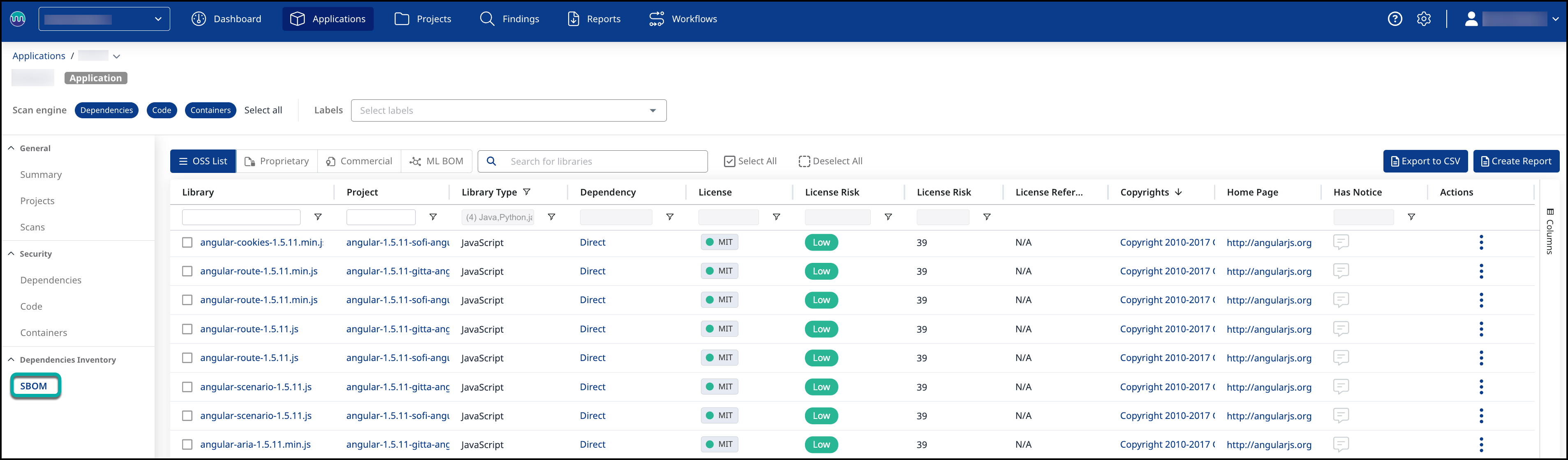Check angular-route-1.5.11.js gitta project checkbox

[x=187, y=329]
